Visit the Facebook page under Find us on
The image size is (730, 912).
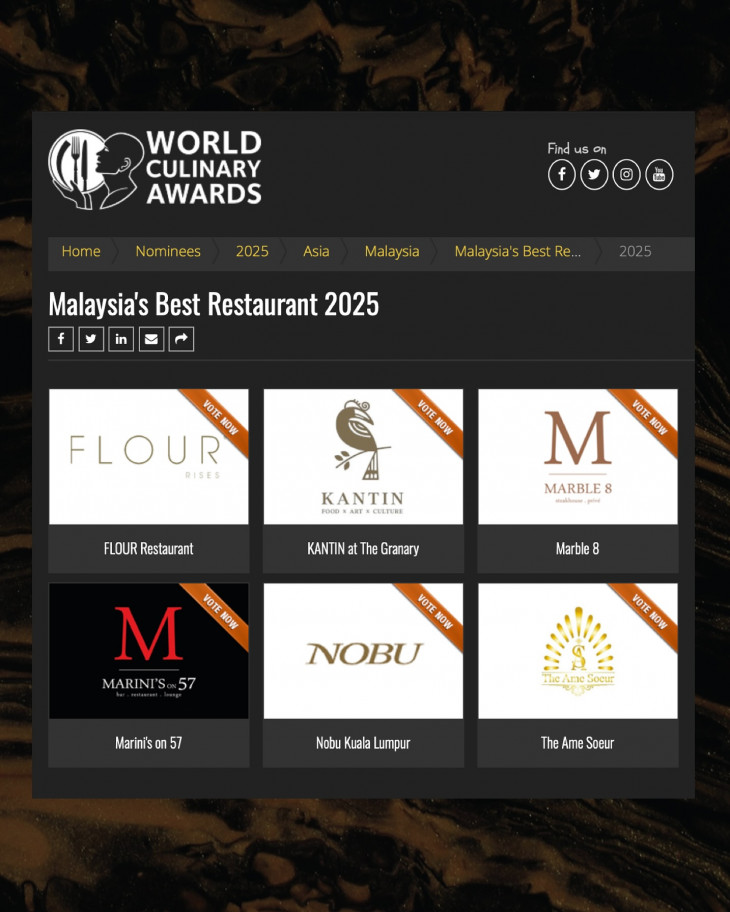[x=562, y=174]
